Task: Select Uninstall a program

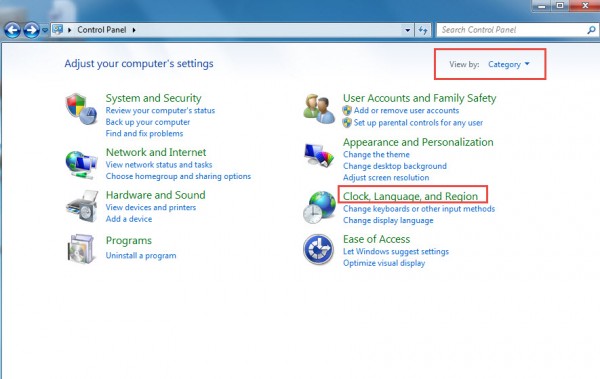Action: tap(141, 256)
